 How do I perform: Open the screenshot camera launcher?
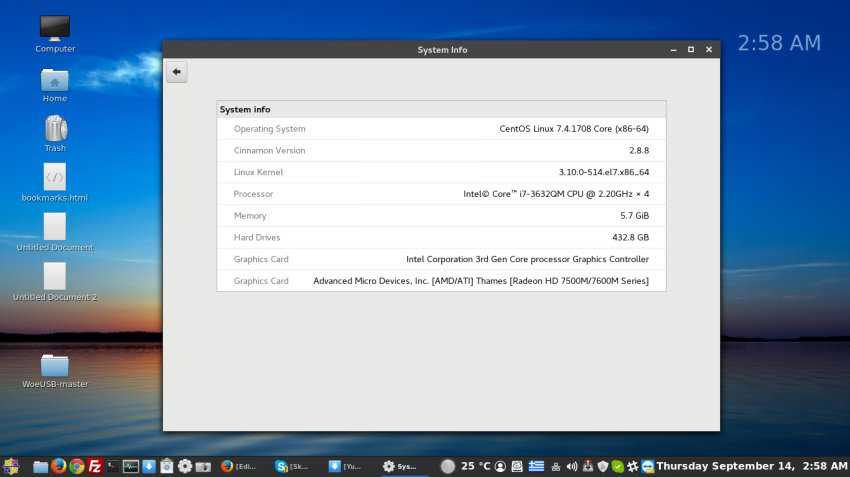[203, 467]
